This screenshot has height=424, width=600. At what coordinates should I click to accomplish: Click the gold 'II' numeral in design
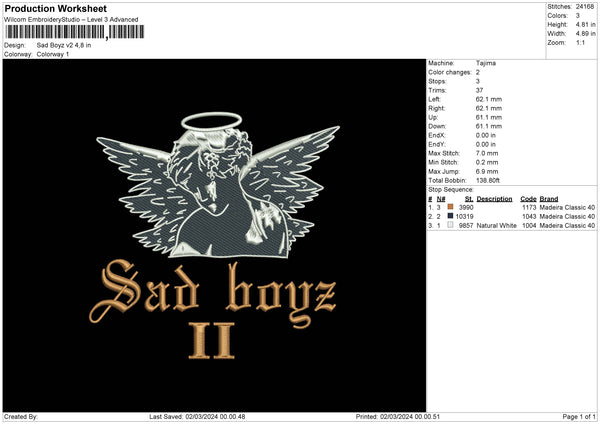point(212,341)
